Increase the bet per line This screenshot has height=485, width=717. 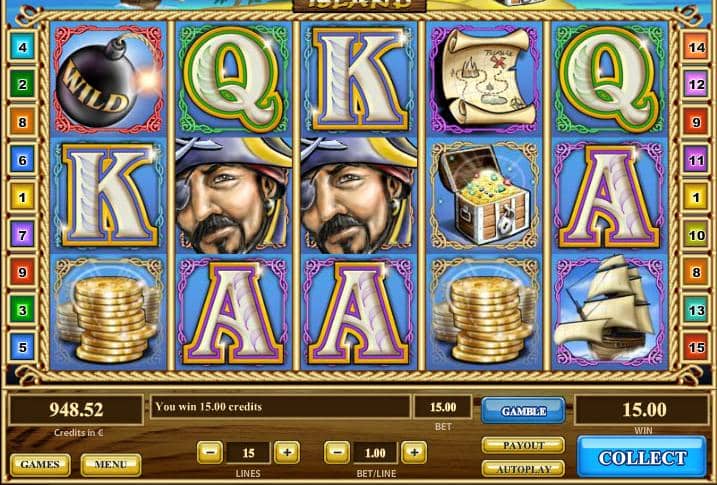point(414,452)
